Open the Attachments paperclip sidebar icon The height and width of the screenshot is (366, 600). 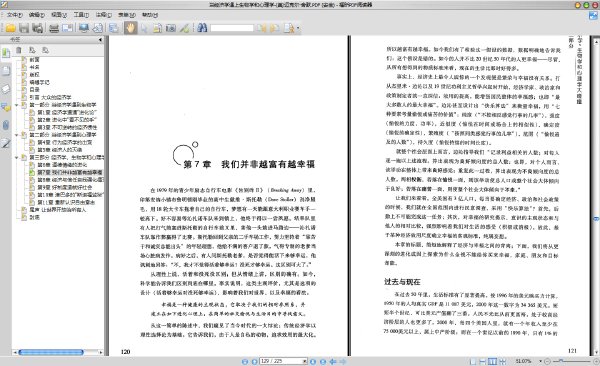click(6, 125)
